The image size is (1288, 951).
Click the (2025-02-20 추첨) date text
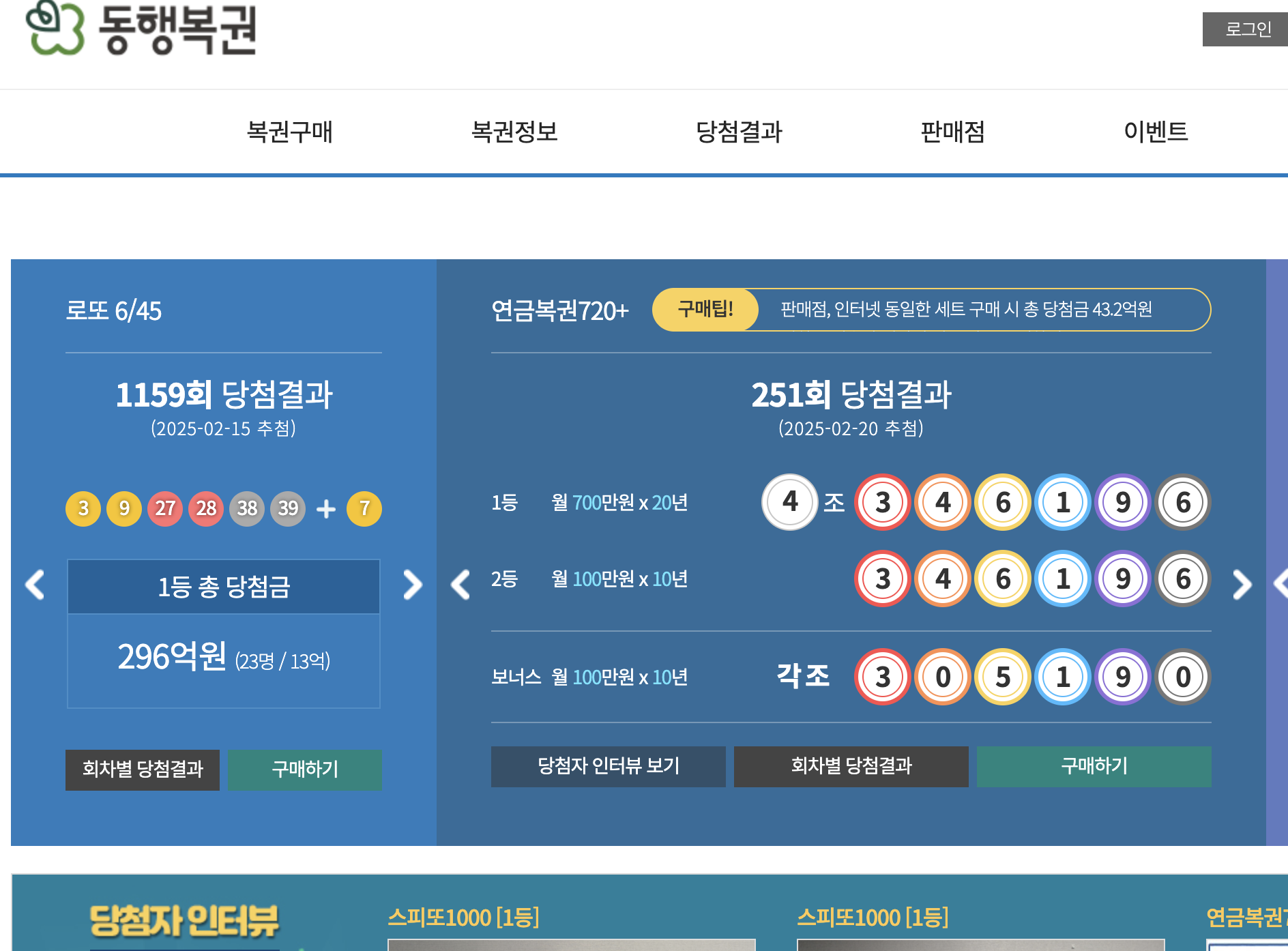point(851,428)
